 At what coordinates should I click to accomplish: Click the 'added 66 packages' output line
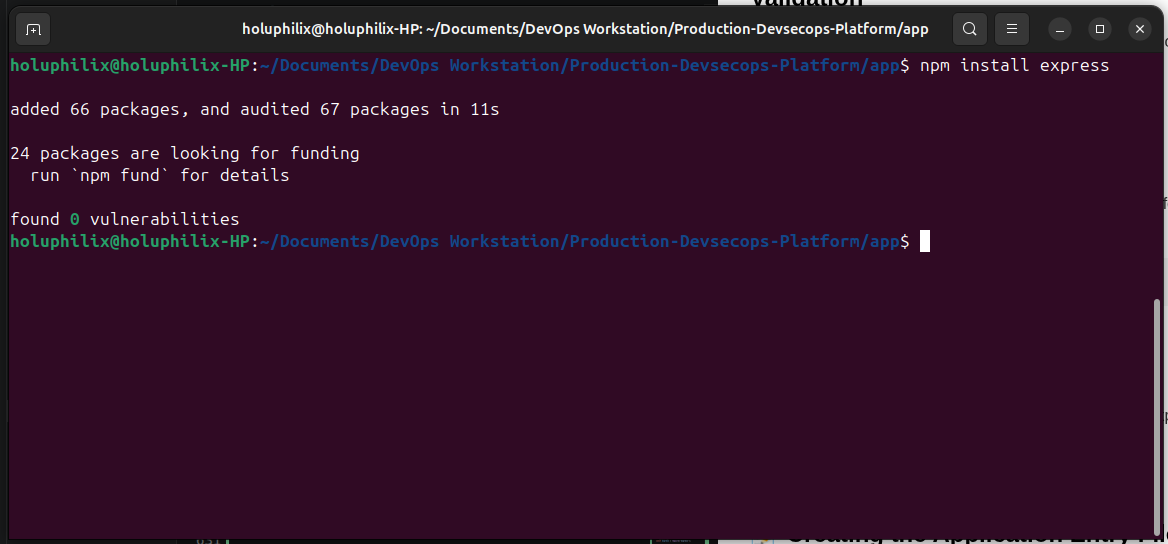255,110
